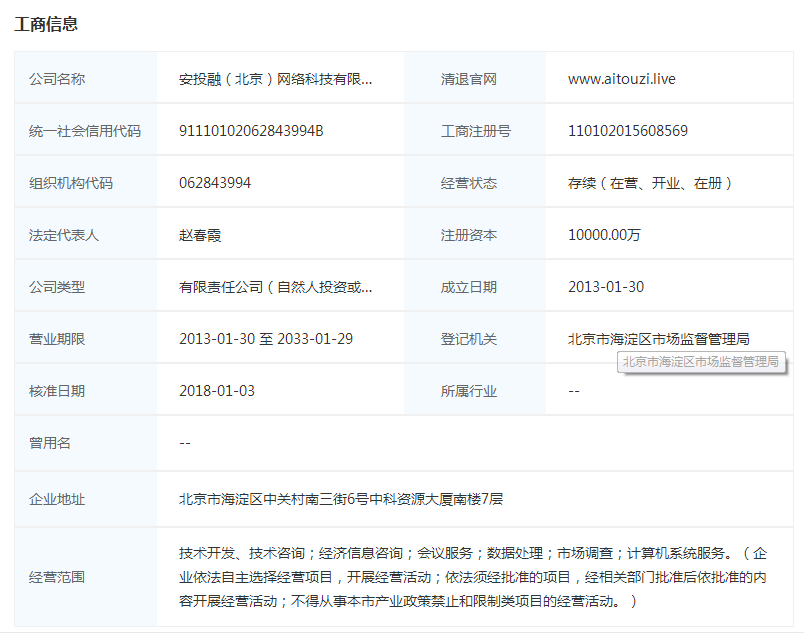Select the 经营状态 label
The width and height of the screenshot is (804, 635).
coord(469,183)
